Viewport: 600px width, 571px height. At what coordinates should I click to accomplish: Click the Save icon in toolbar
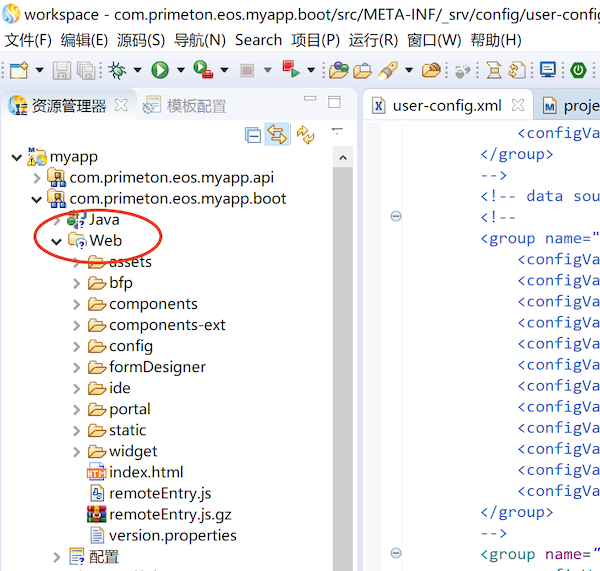coord(62,70)
